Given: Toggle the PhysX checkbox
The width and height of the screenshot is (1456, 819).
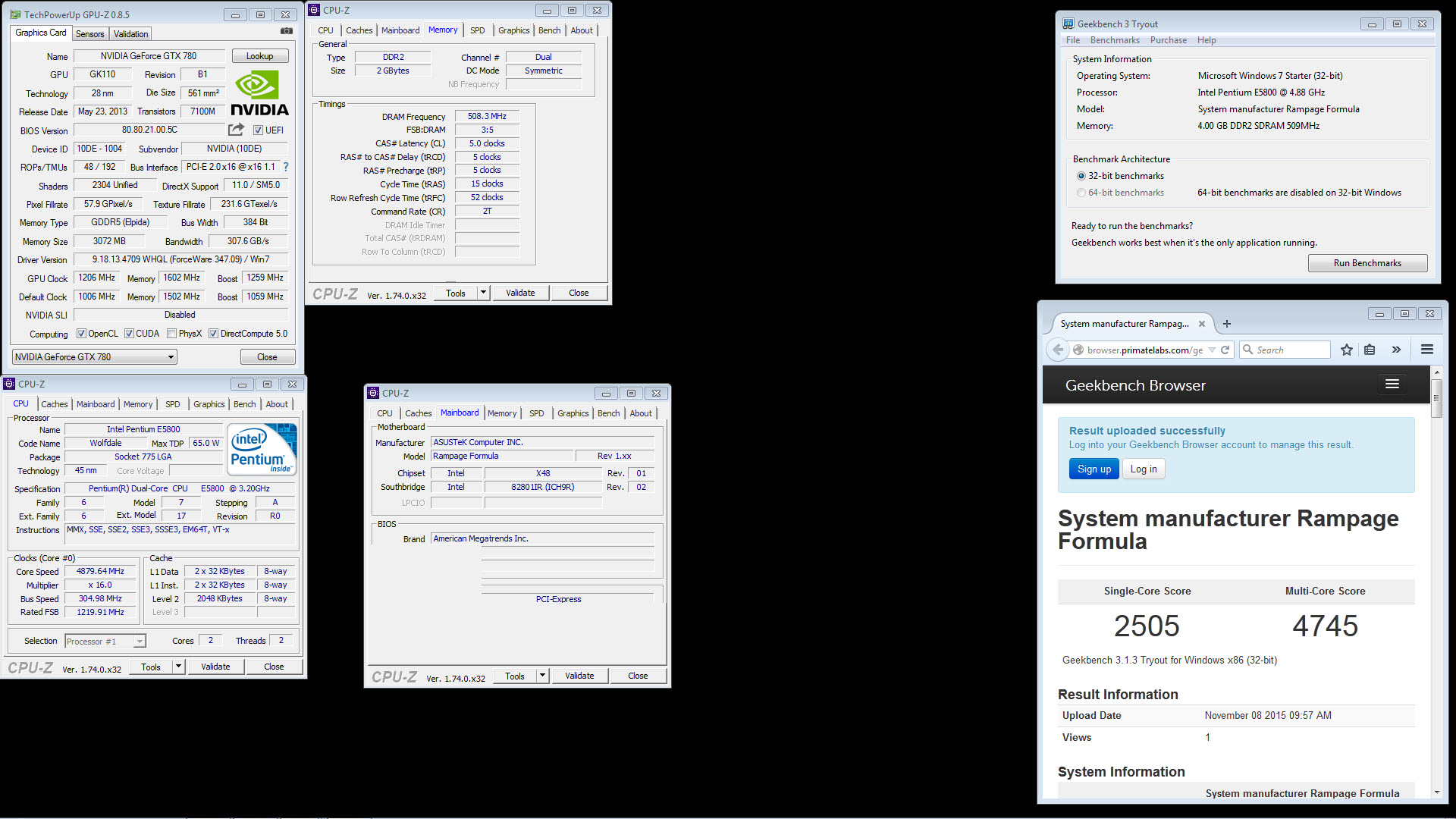Looking at the screenshot, I should [171, 334].
